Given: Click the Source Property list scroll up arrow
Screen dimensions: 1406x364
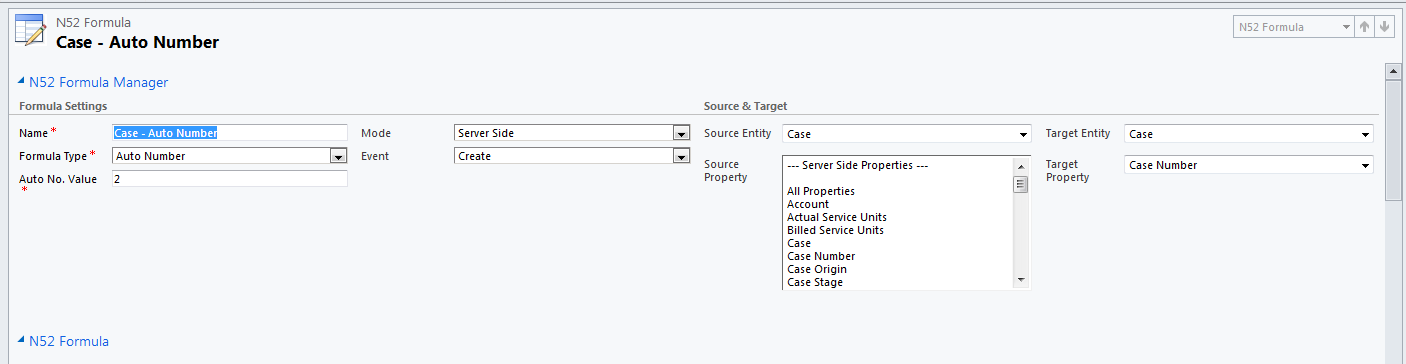Looking at the screenshot, I should click(x=1021, y=166).
